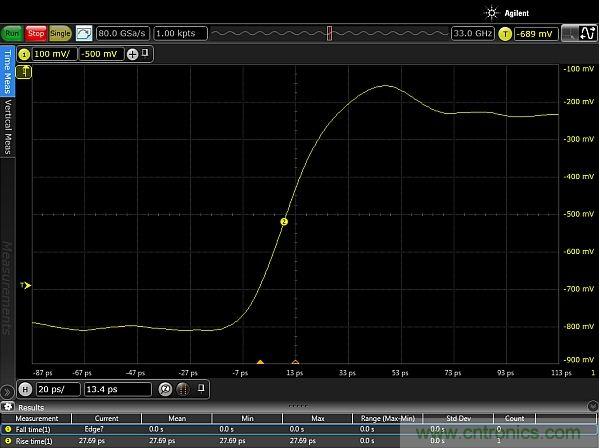The image size is (600, 448).
Task: Click the yellow trigger T icon
Action: pos(505,33)
